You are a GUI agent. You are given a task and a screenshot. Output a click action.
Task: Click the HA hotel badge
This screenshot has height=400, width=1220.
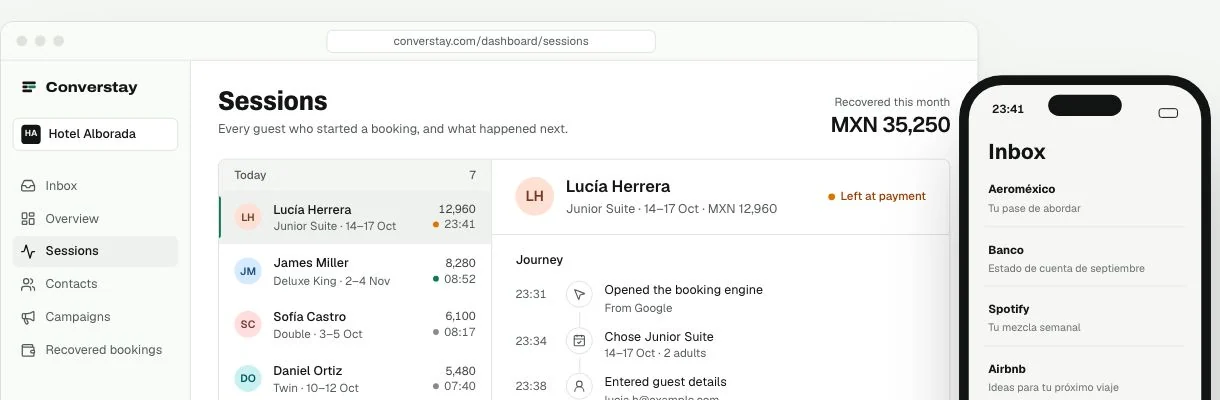[31, 134]
